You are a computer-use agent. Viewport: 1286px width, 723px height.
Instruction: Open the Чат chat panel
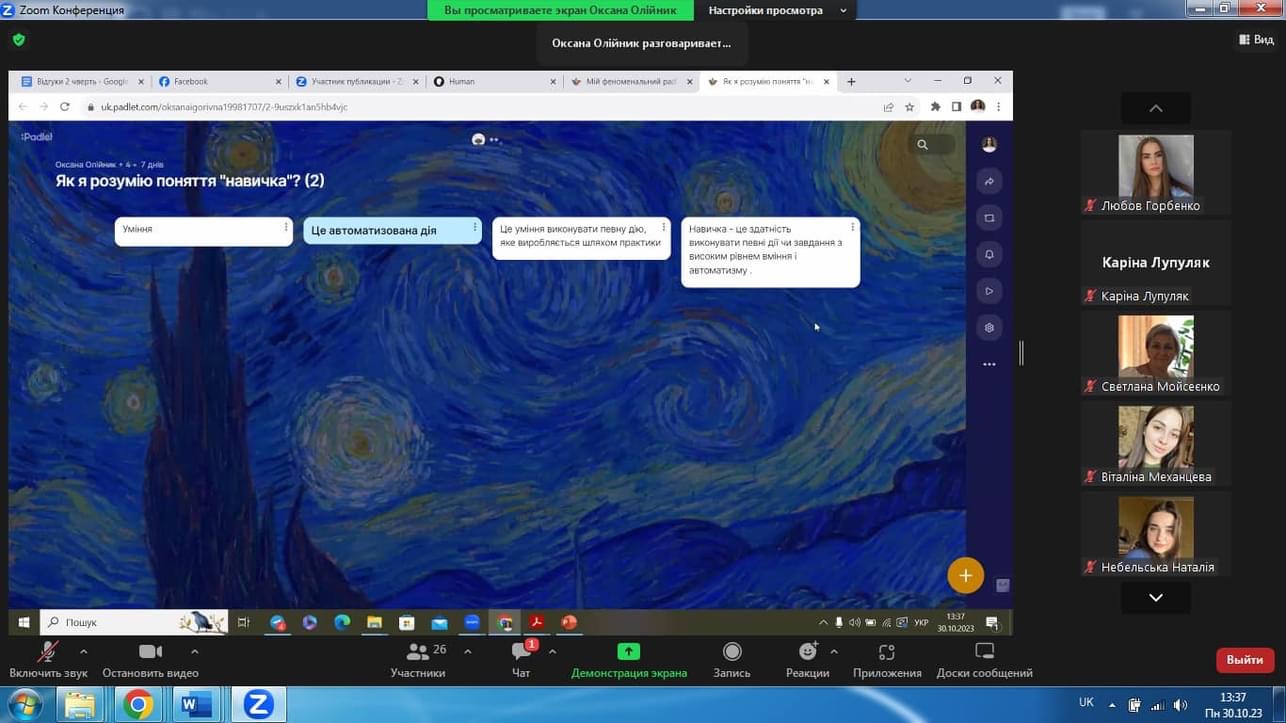[x=521, y=660]
